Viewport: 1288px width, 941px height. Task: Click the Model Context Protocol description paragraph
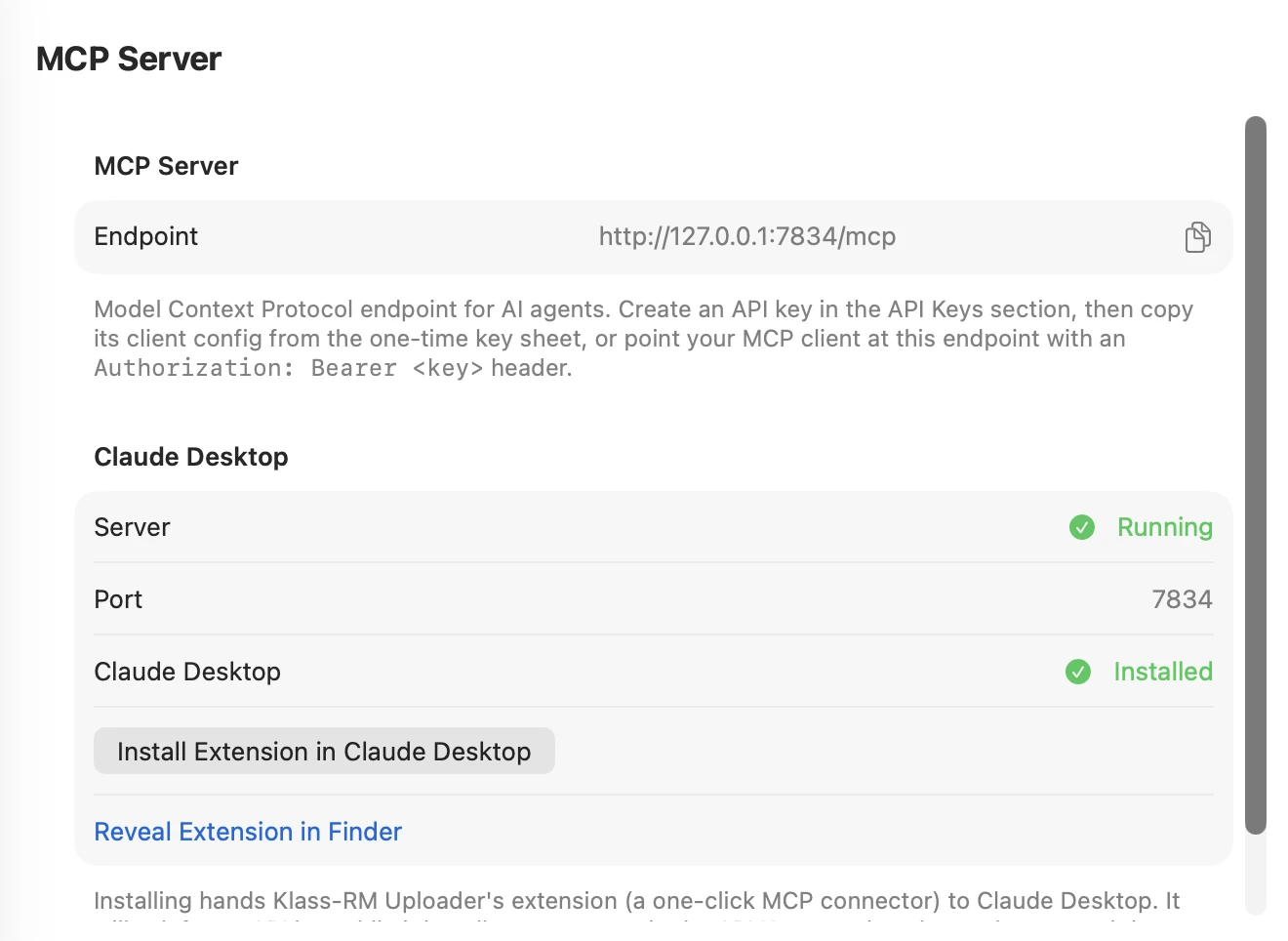[x=644, y=339]
